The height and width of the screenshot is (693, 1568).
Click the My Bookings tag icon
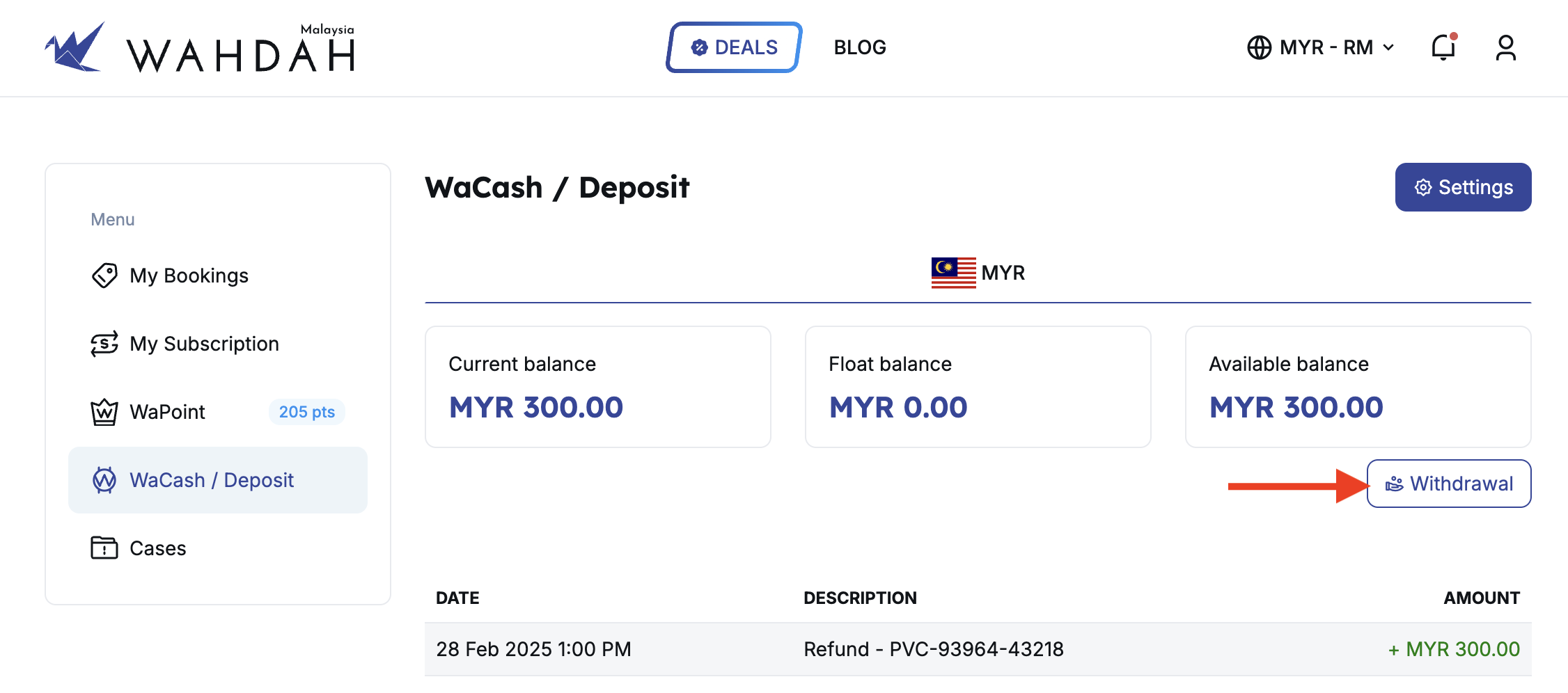click(x=104, y=276)
